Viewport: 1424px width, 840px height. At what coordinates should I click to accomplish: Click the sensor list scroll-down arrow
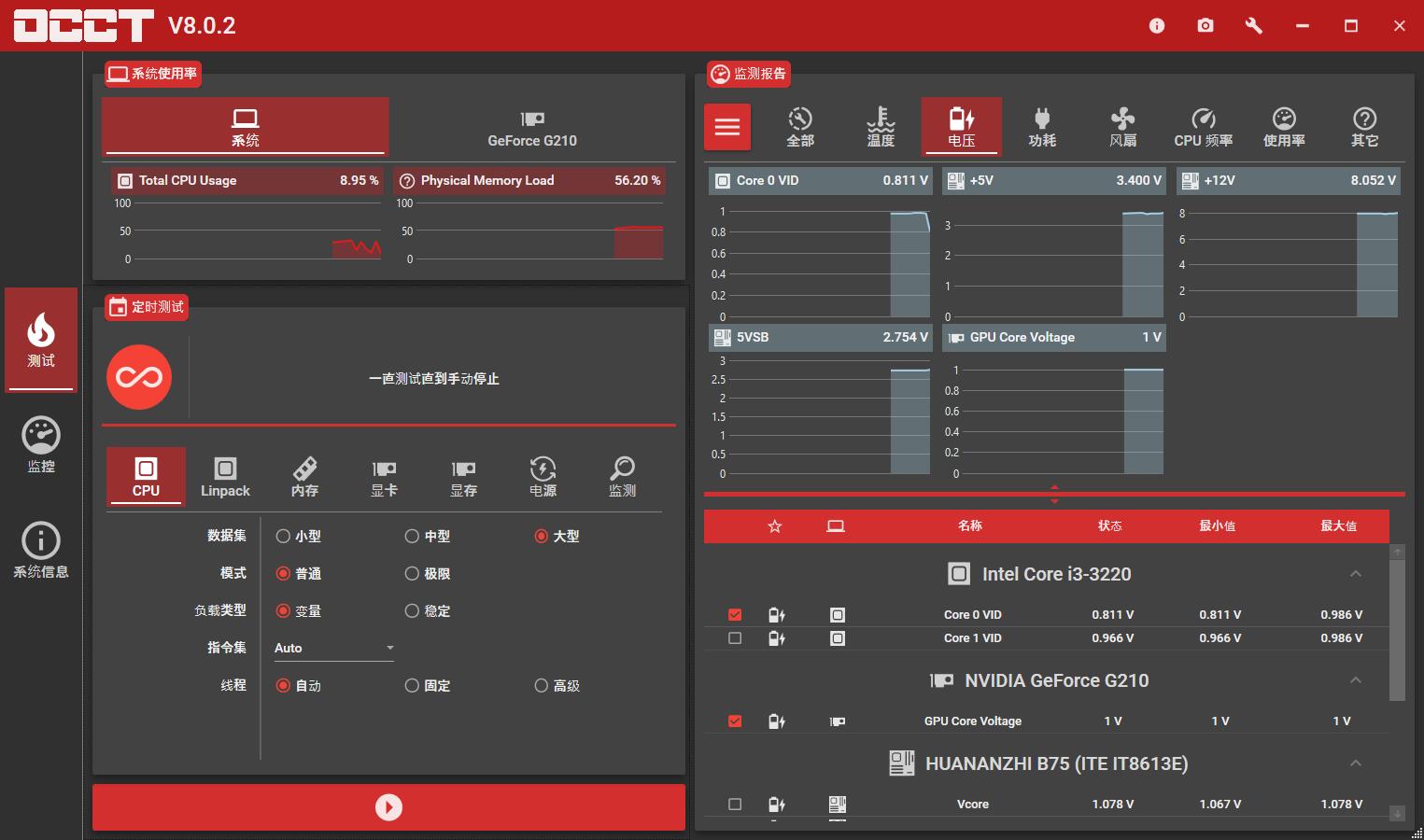pyautogui.click(x=1397, y=813)
